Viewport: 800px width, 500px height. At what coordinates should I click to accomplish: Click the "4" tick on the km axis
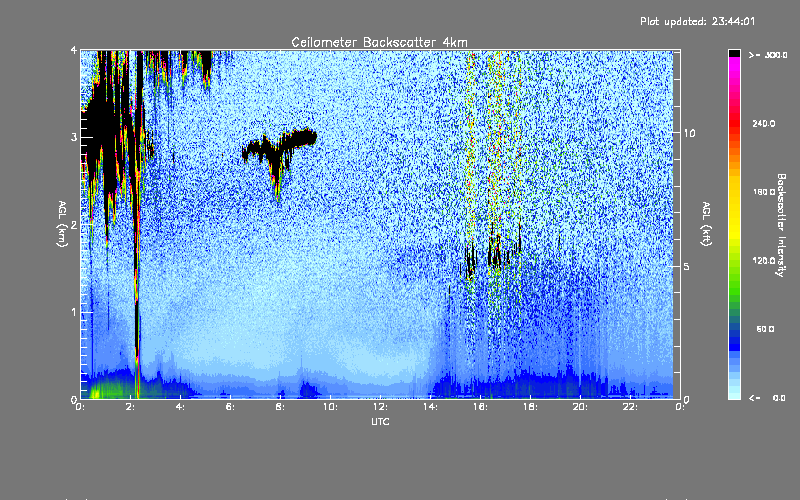coord(74,50)
